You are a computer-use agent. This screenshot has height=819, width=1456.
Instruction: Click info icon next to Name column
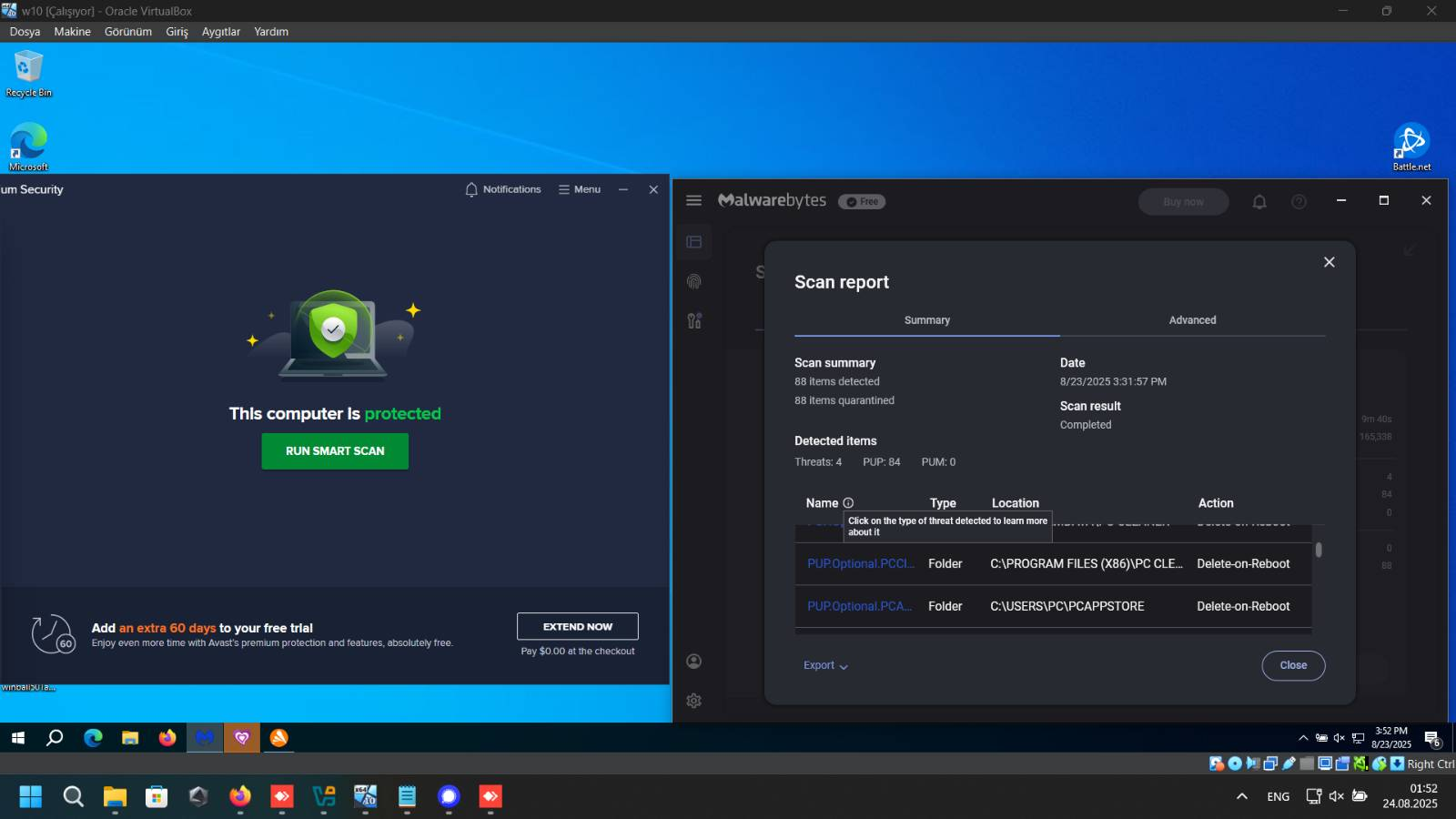(x=848, y=503)
